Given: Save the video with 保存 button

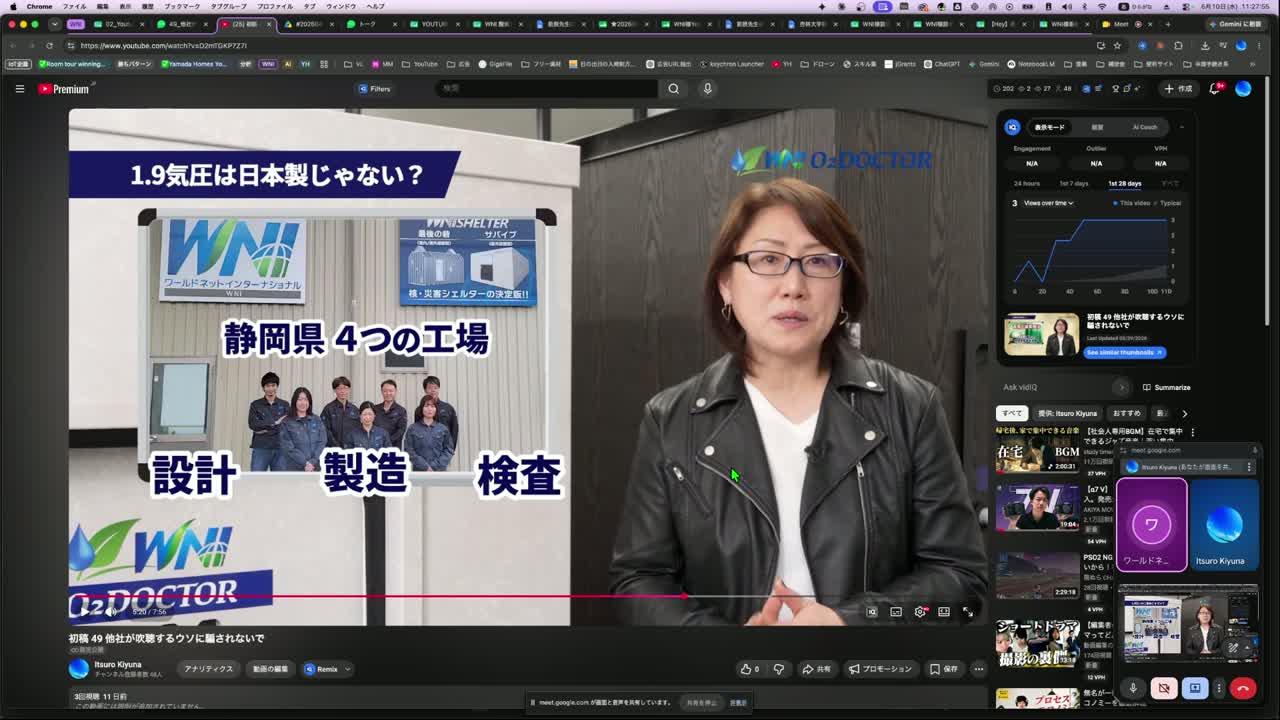Looking at the screenshot, I should tap(943, 669).
